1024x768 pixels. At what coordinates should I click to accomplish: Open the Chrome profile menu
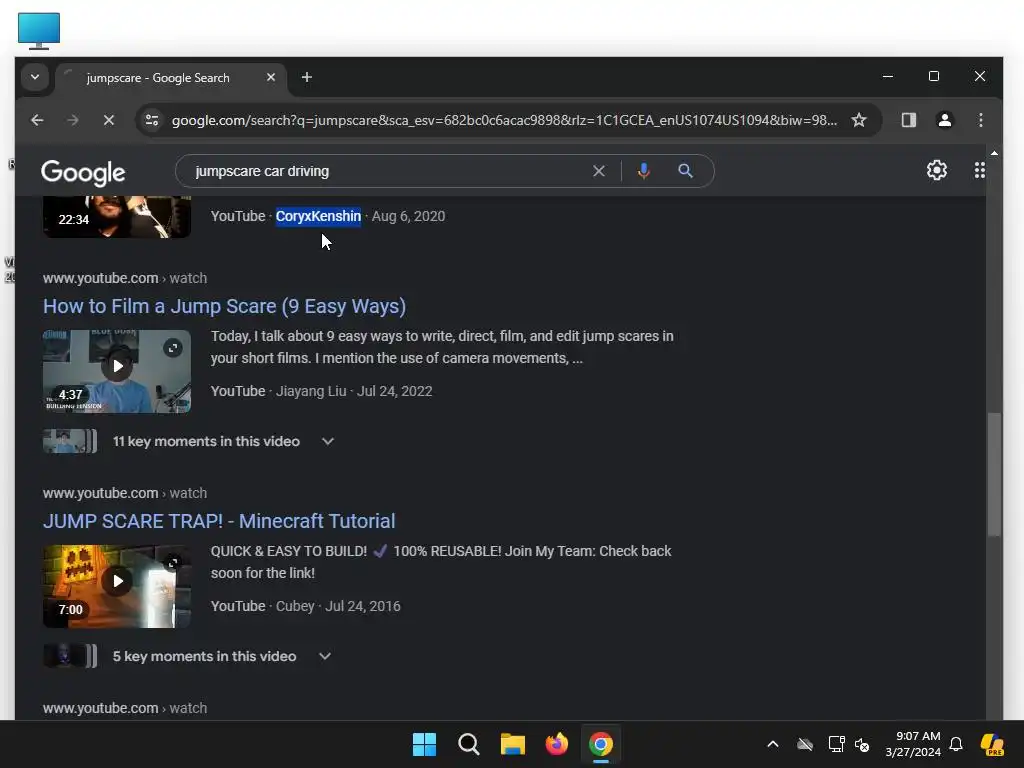944,120
